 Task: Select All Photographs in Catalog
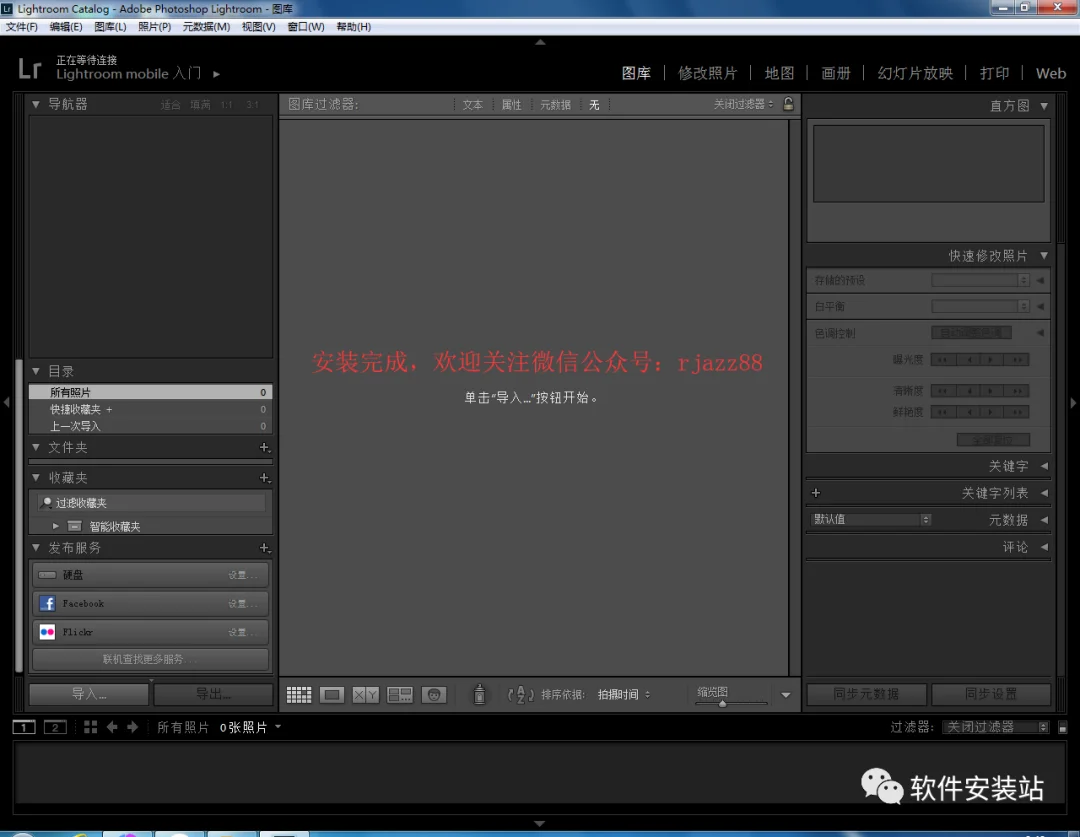click(151, 392)
